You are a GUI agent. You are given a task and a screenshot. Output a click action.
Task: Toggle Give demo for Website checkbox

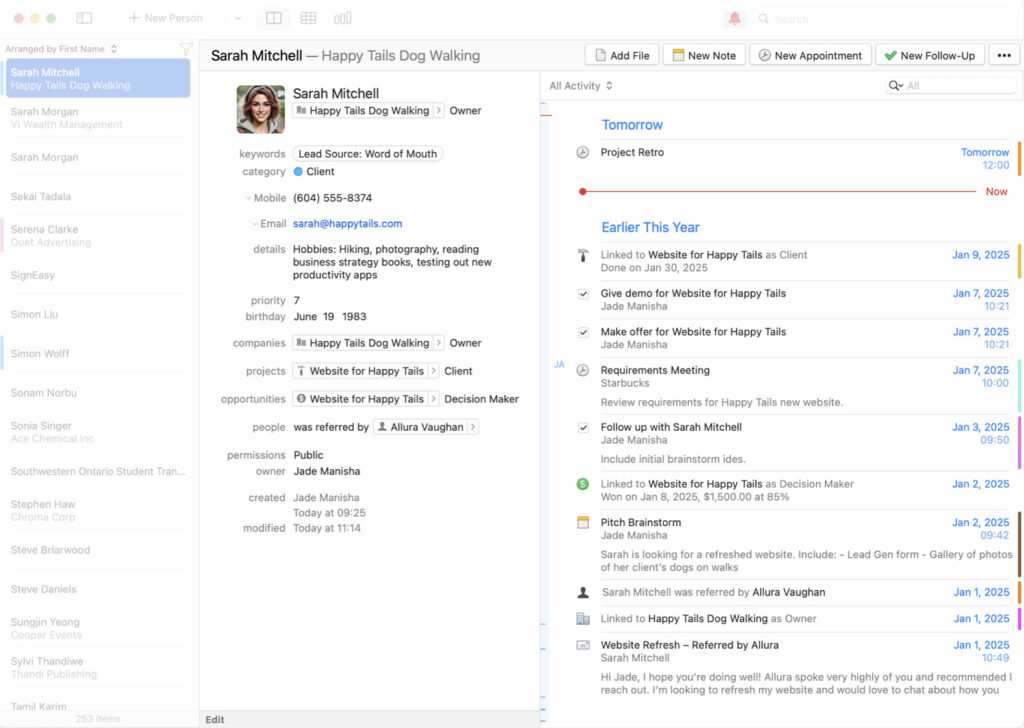click(583, 294)
